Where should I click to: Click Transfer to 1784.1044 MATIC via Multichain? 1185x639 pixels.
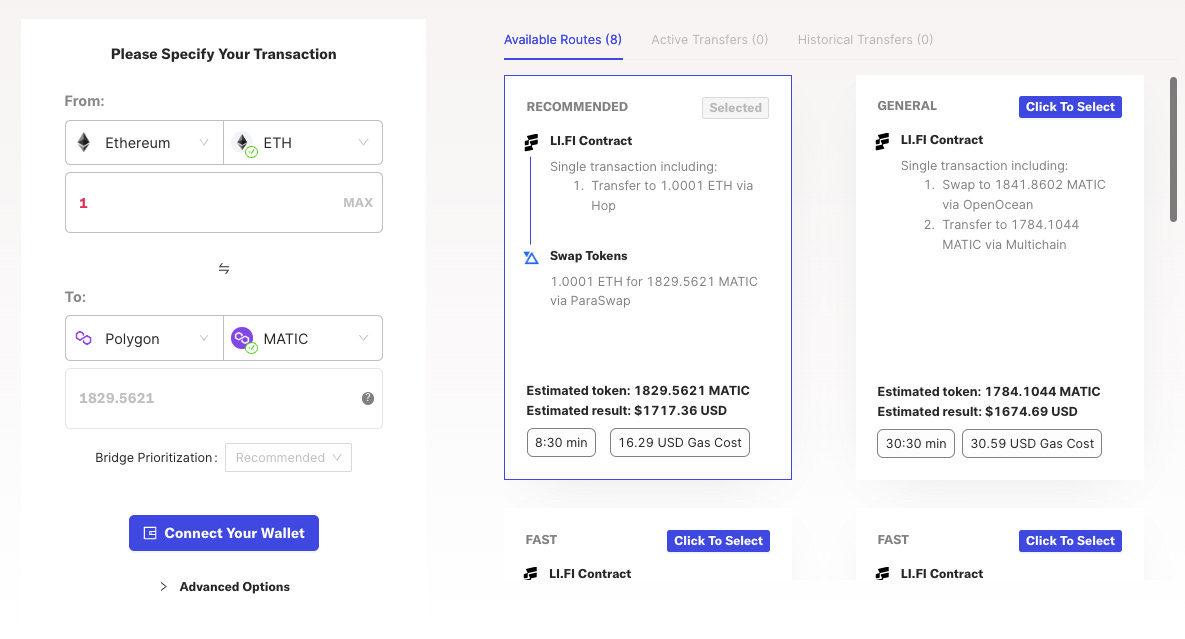[1010, 234]
